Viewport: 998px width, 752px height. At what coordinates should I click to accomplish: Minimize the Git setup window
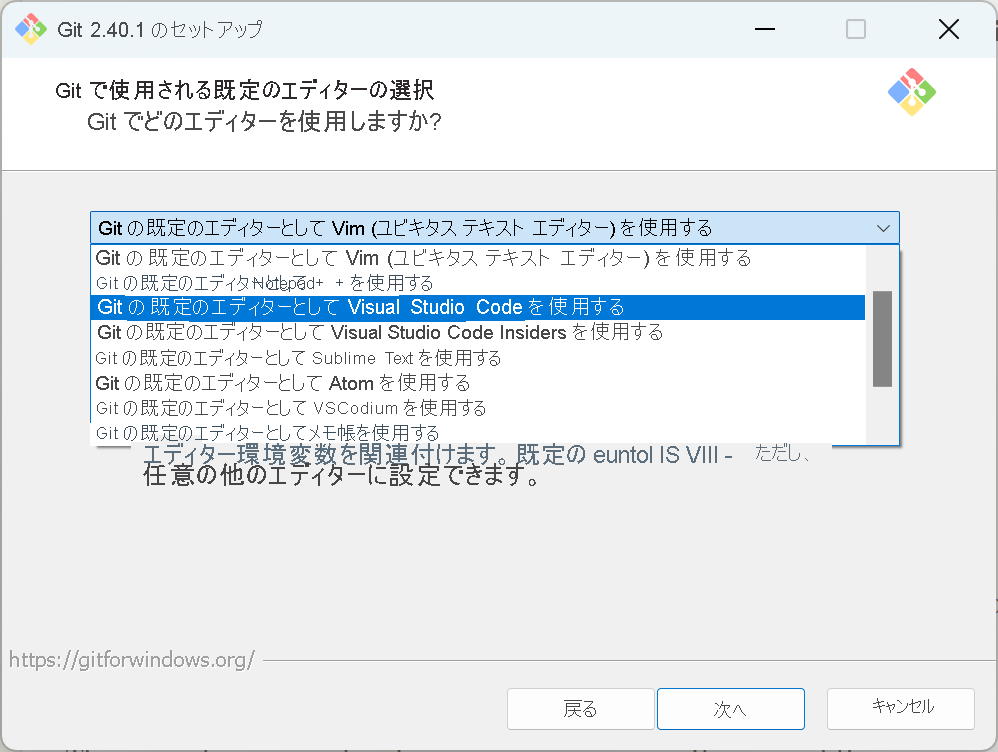[x=764, y=29]
